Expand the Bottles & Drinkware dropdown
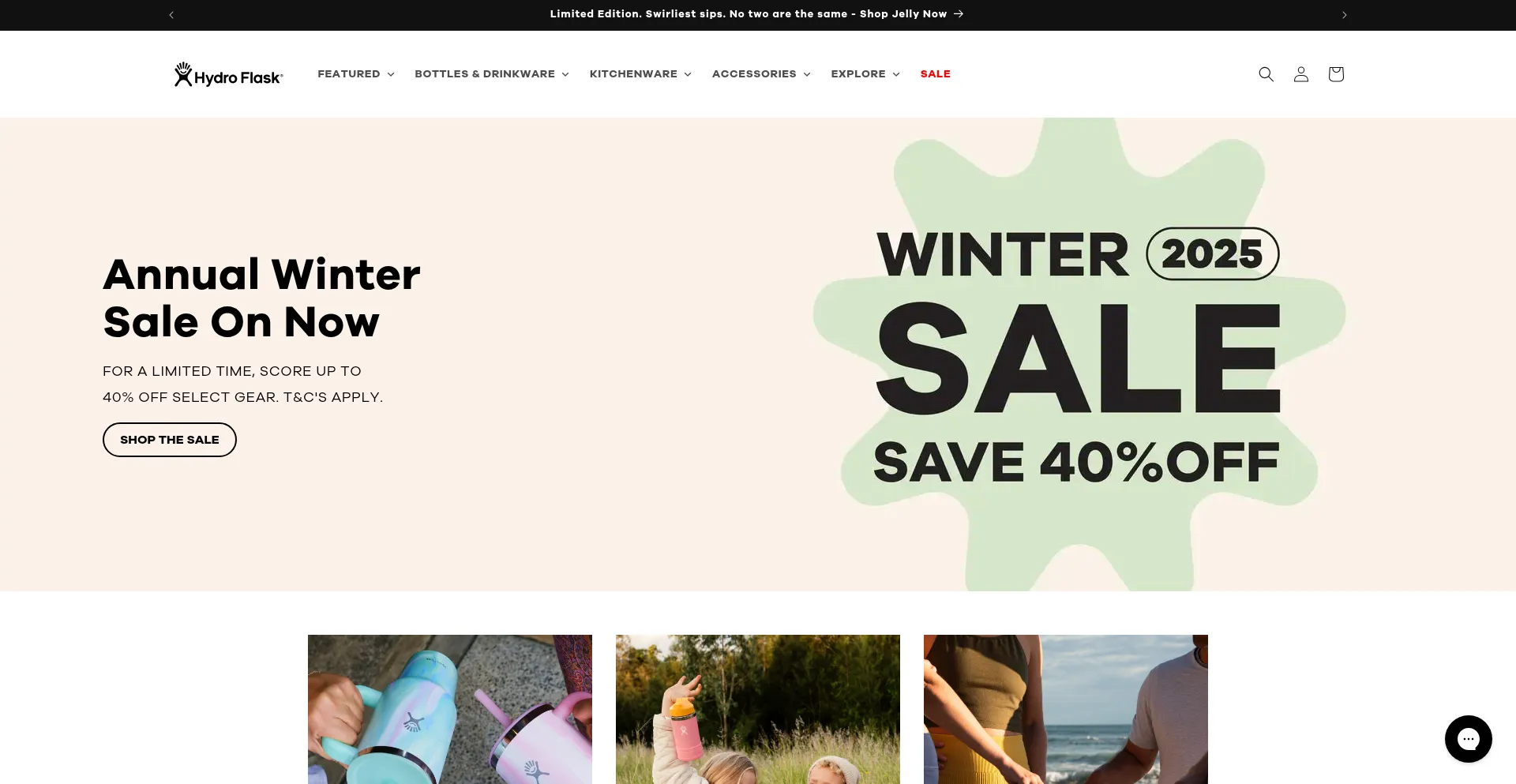1516x784 pixels. (x=491, y=74)
